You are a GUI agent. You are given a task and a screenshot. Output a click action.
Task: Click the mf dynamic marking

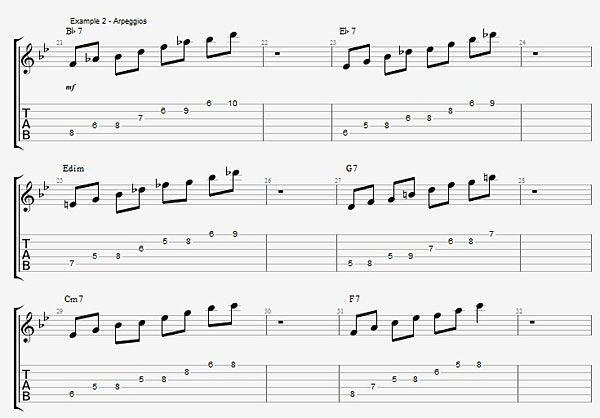70,88
